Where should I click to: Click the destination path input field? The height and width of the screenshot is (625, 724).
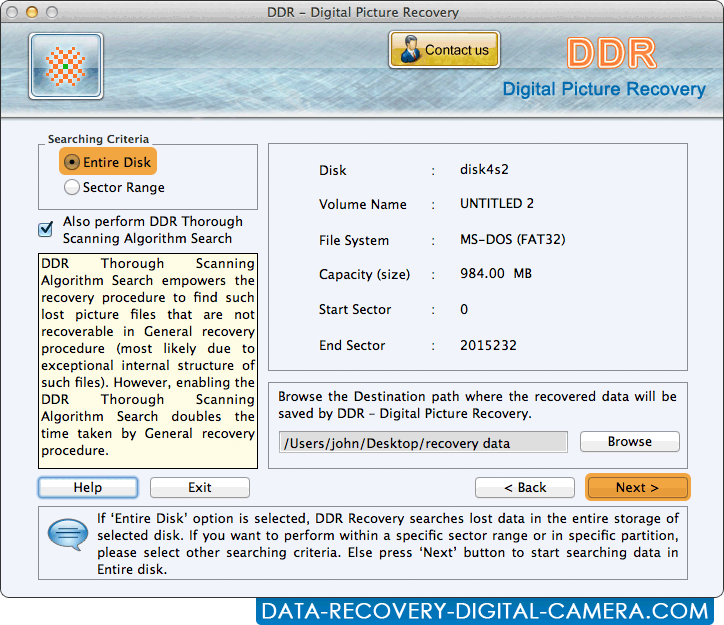coord(423,443)
